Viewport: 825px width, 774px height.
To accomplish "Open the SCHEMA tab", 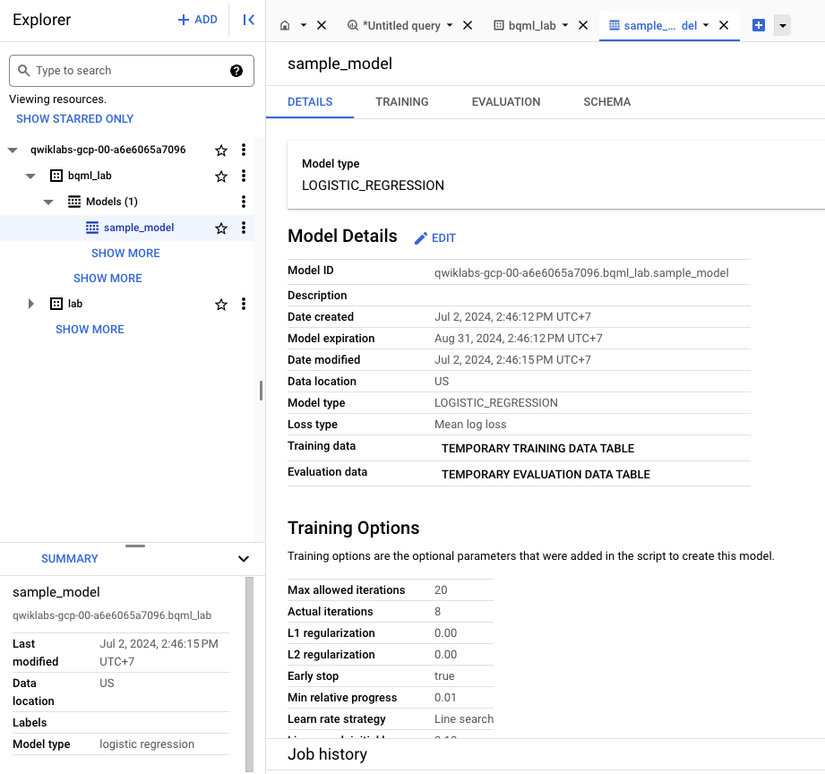I will [607, 102].
